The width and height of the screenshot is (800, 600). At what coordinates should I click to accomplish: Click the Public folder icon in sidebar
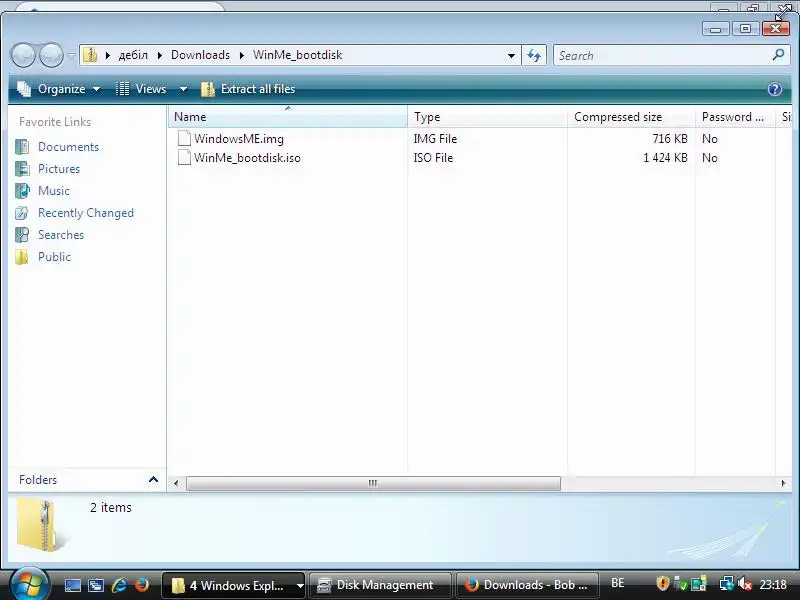point(22,257)
